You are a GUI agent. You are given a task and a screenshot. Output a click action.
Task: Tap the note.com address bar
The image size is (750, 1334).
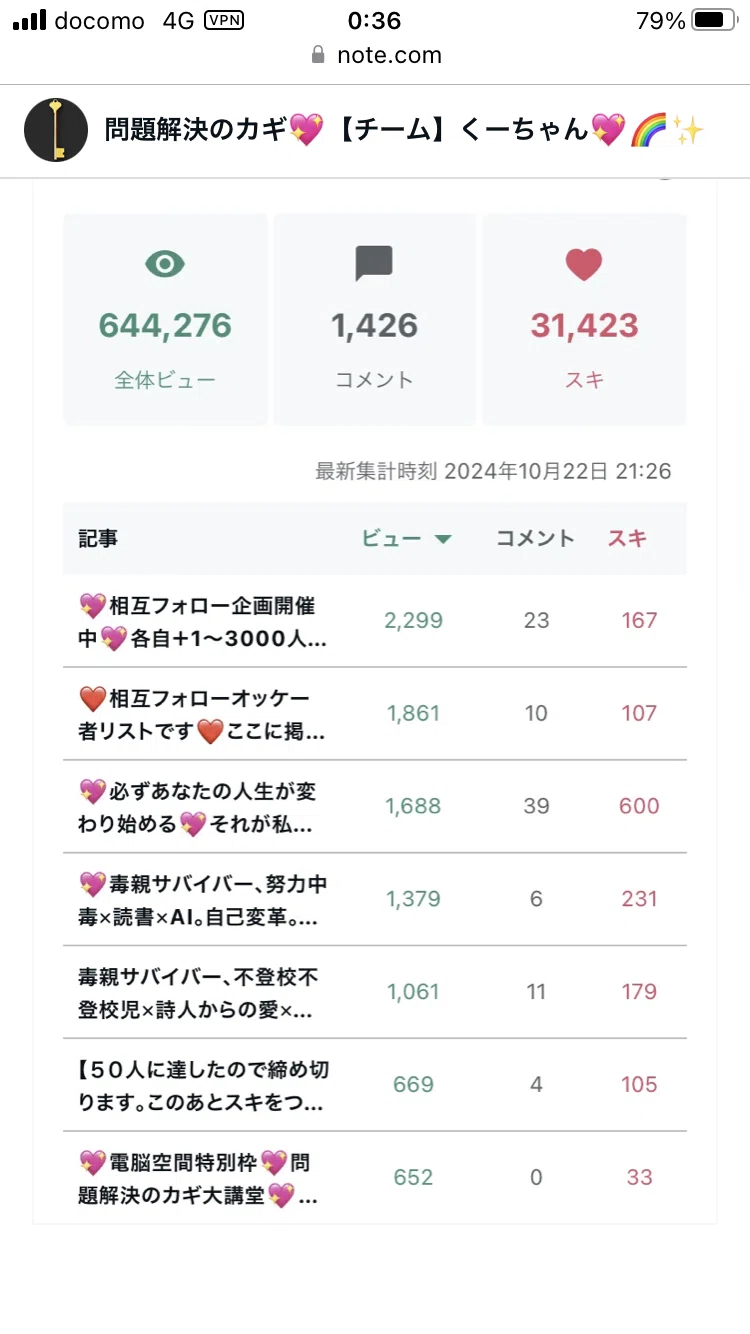click(x=376, y=55)
